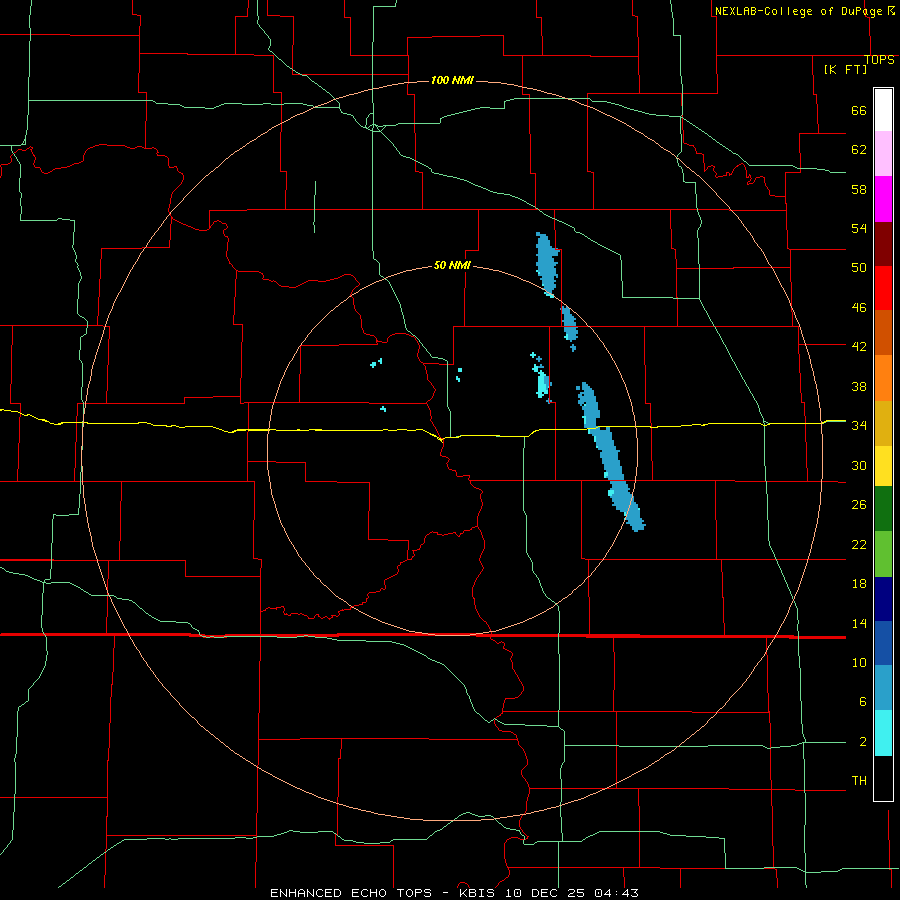Viewport: 900px width, 900px height.
Task: Click the legend value 2
Action: click(863, 742)
